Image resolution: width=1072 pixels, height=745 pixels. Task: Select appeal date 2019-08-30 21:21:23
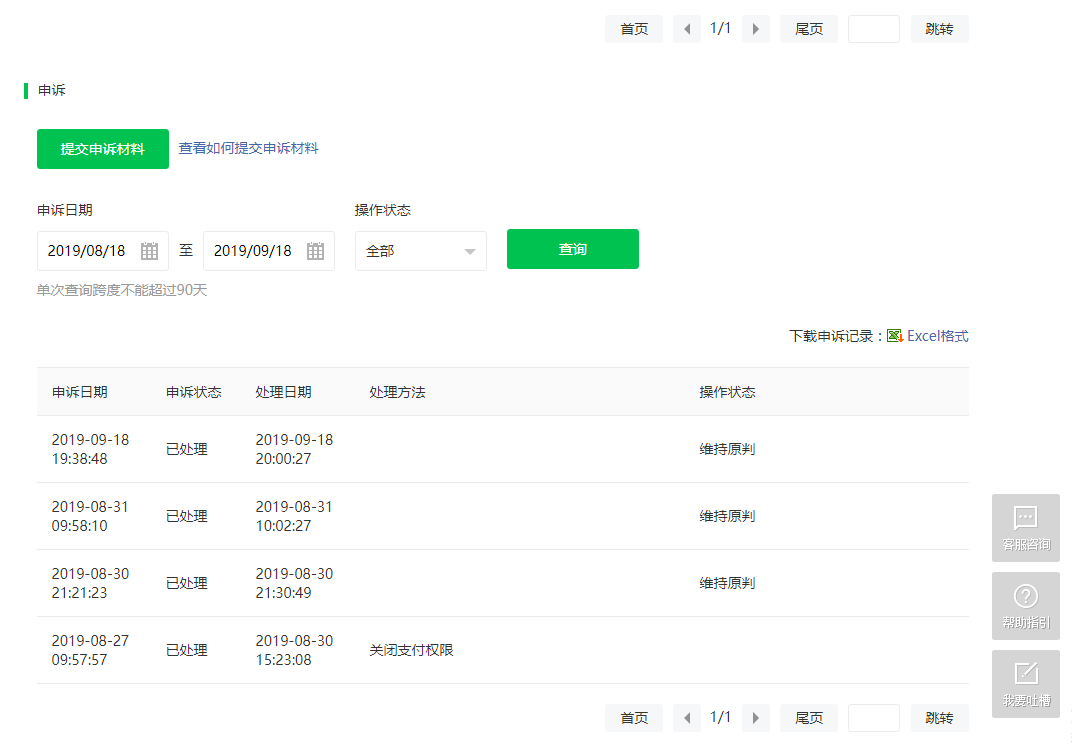click(90, 583)
